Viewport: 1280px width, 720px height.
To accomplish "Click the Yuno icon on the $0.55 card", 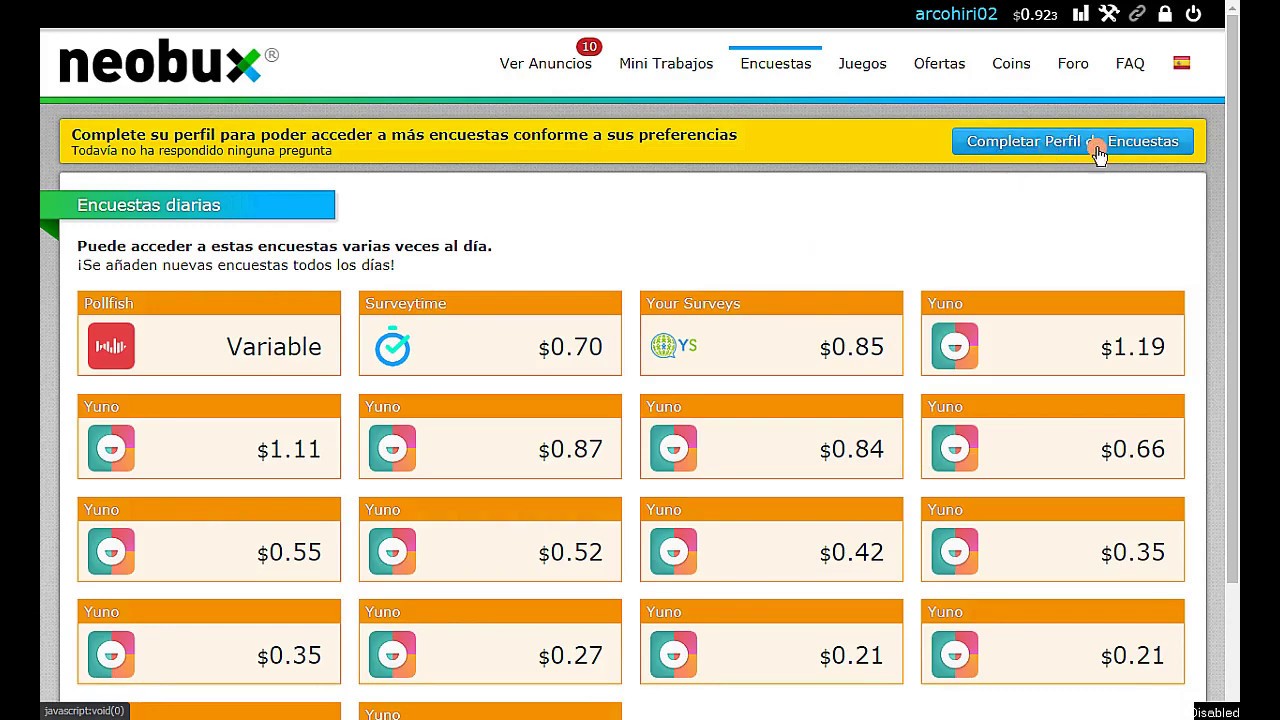I will pyautogui.click(x=111, y=552).
